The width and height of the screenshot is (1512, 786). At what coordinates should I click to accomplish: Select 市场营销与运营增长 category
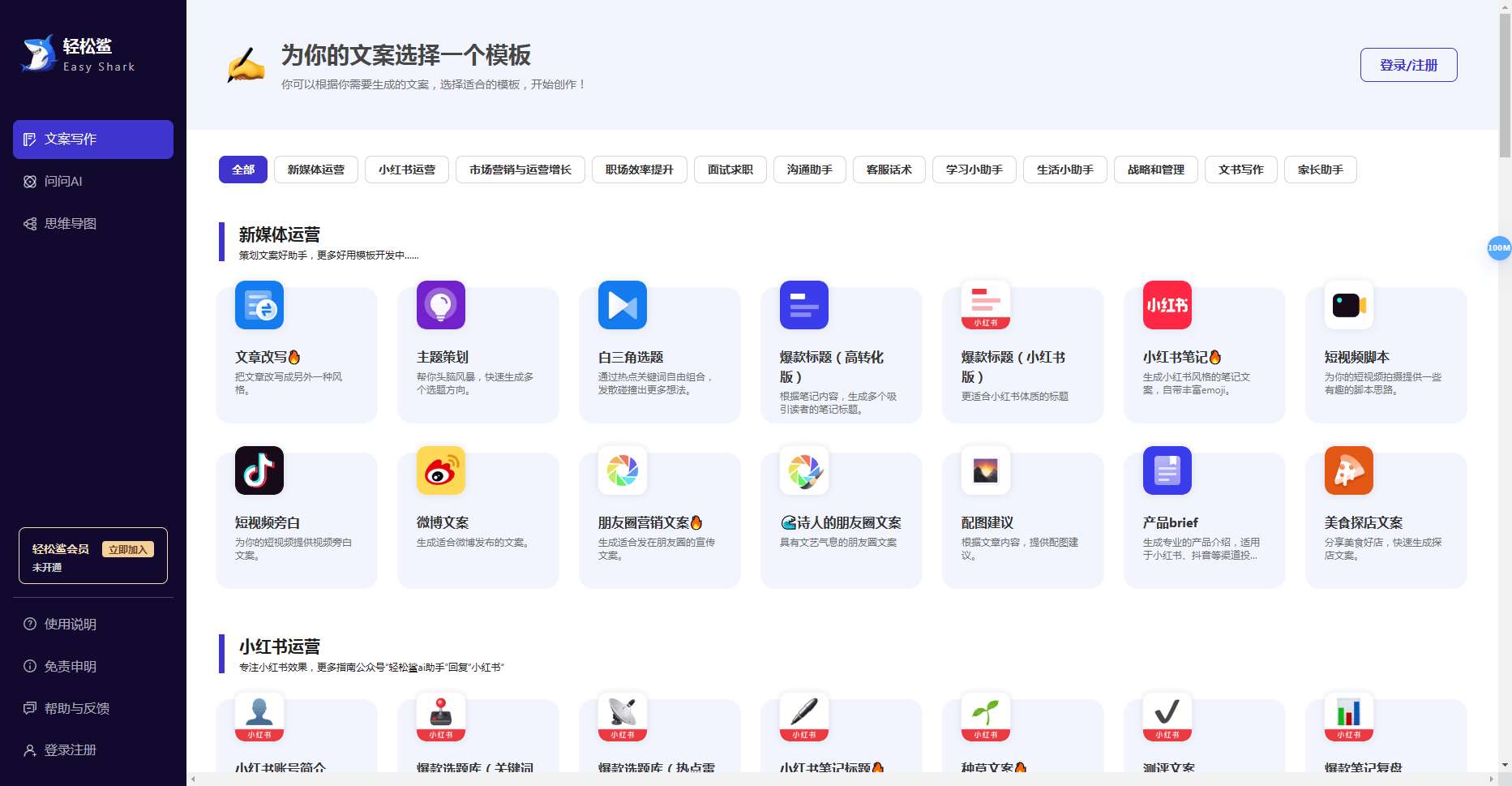point(520,170)
